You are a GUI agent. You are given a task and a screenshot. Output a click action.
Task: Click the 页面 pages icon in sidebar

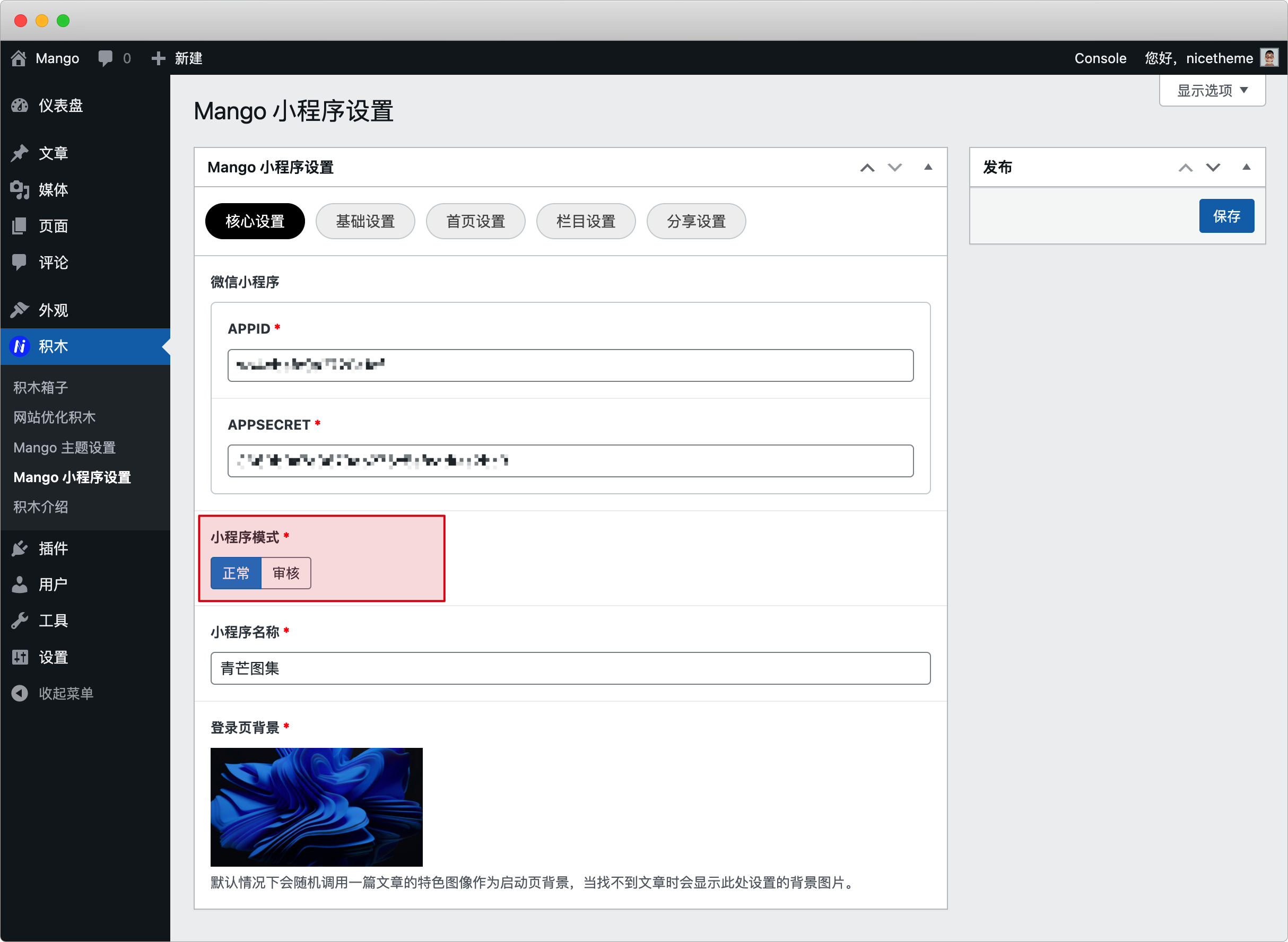(20, 226)
